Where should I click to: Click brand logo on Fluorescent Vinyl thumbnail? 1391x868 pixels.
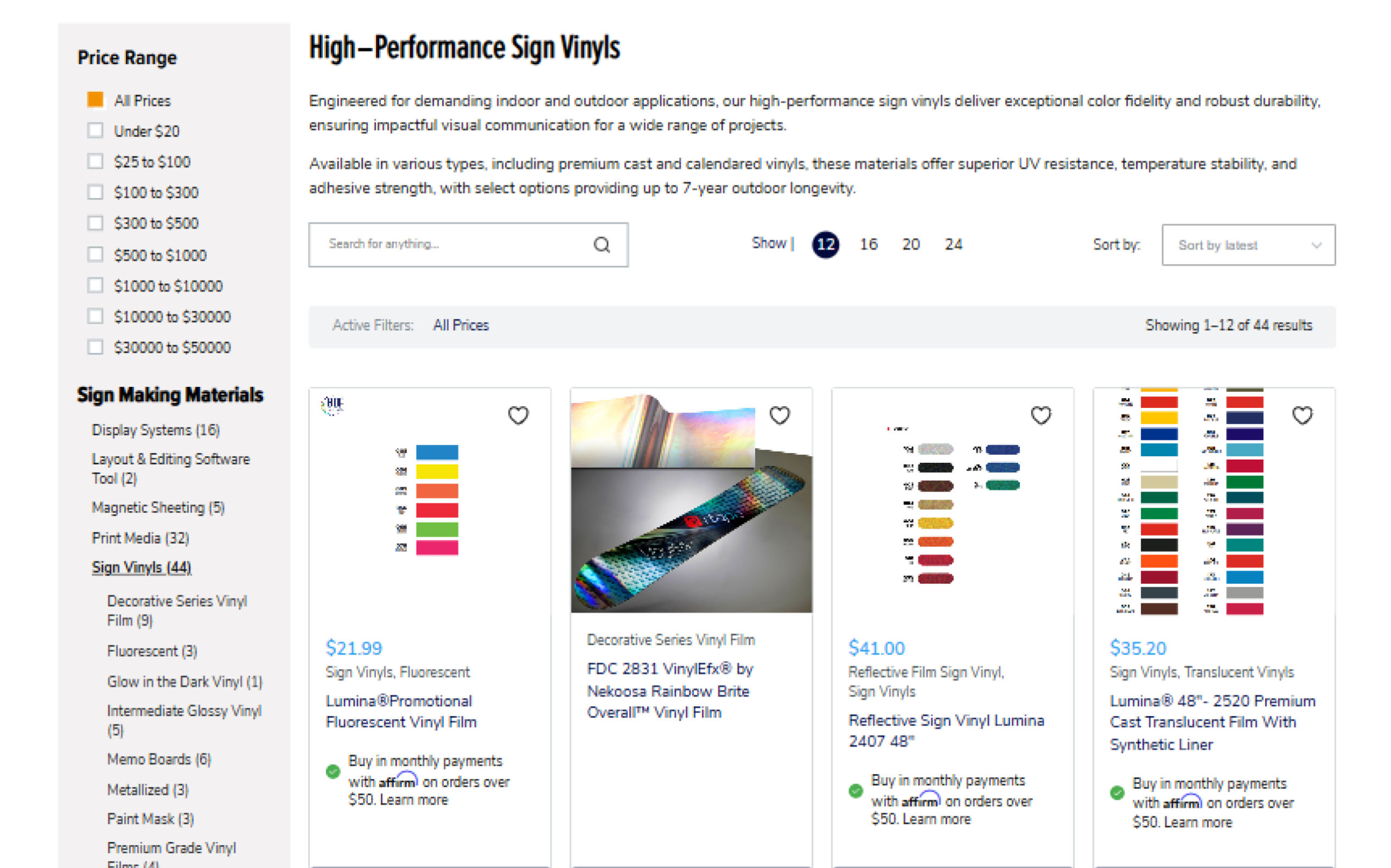tap(333, 404)
